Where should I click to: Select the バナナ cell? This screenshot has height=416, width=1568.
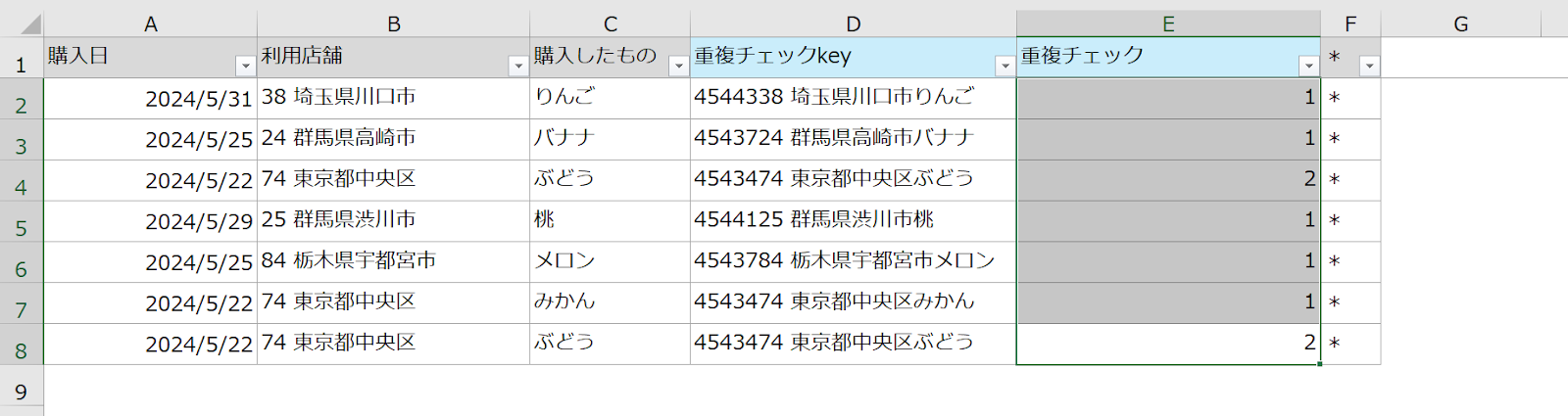[611, 140]
